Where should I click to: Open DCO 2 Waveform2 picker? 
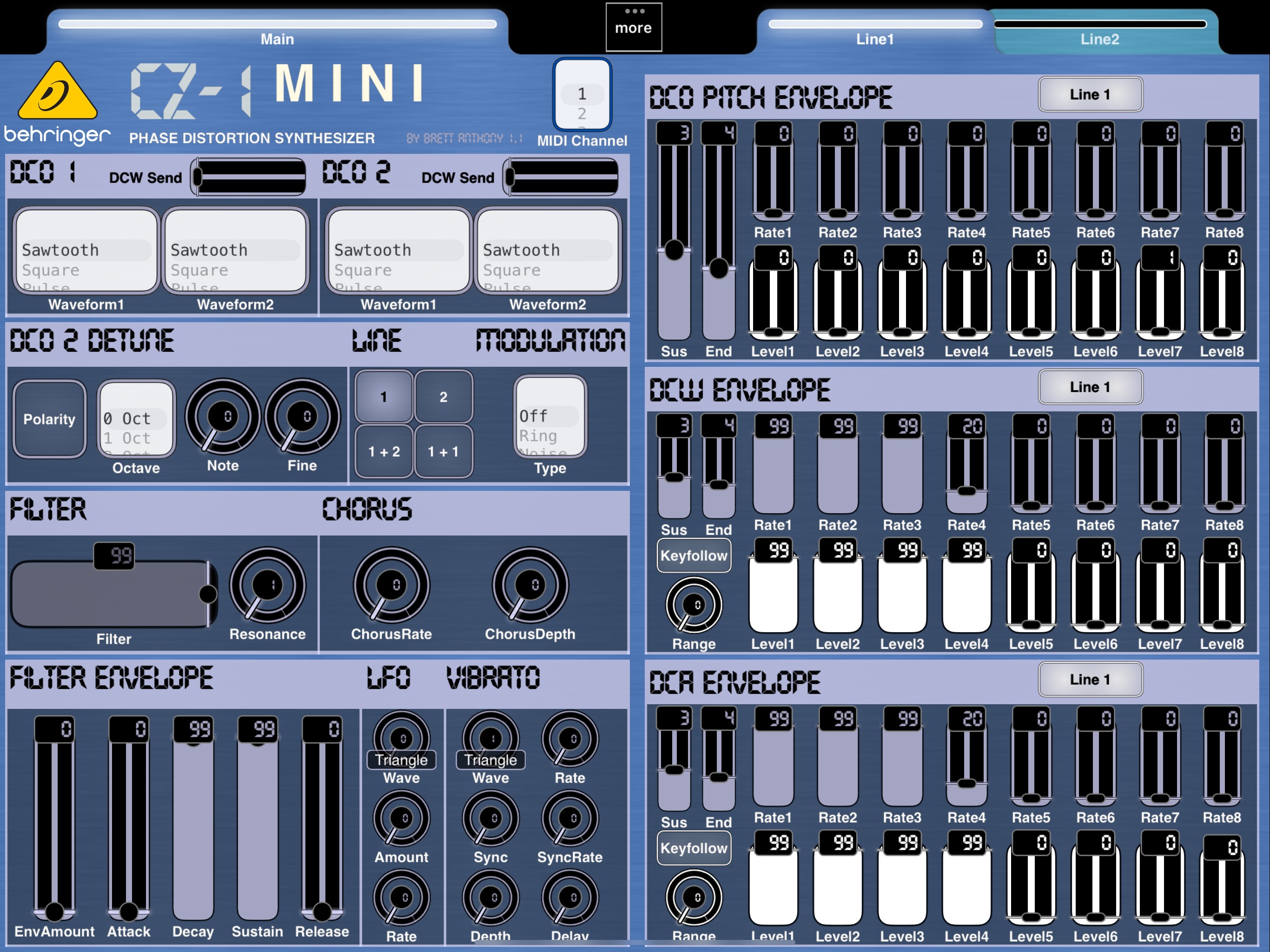point(548,251)
